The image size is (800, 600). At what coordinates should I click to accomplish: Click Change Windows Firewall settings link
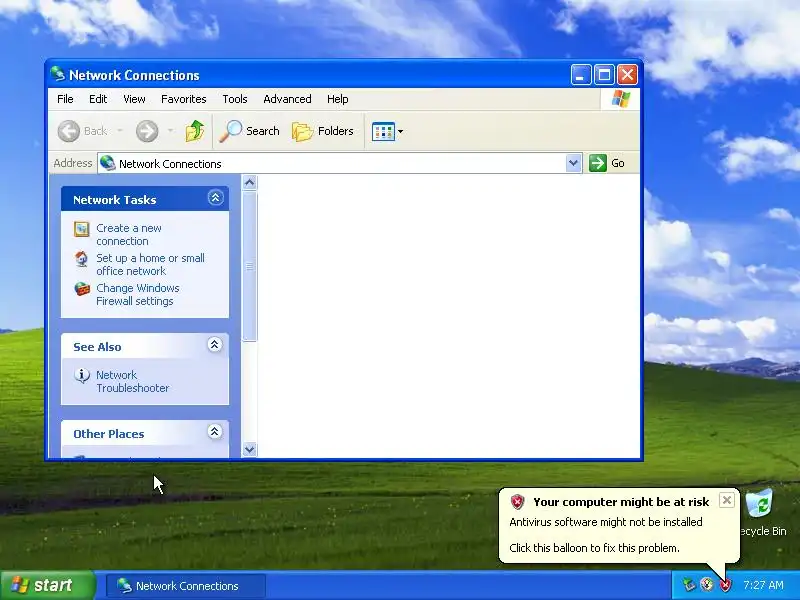point(138,294)
